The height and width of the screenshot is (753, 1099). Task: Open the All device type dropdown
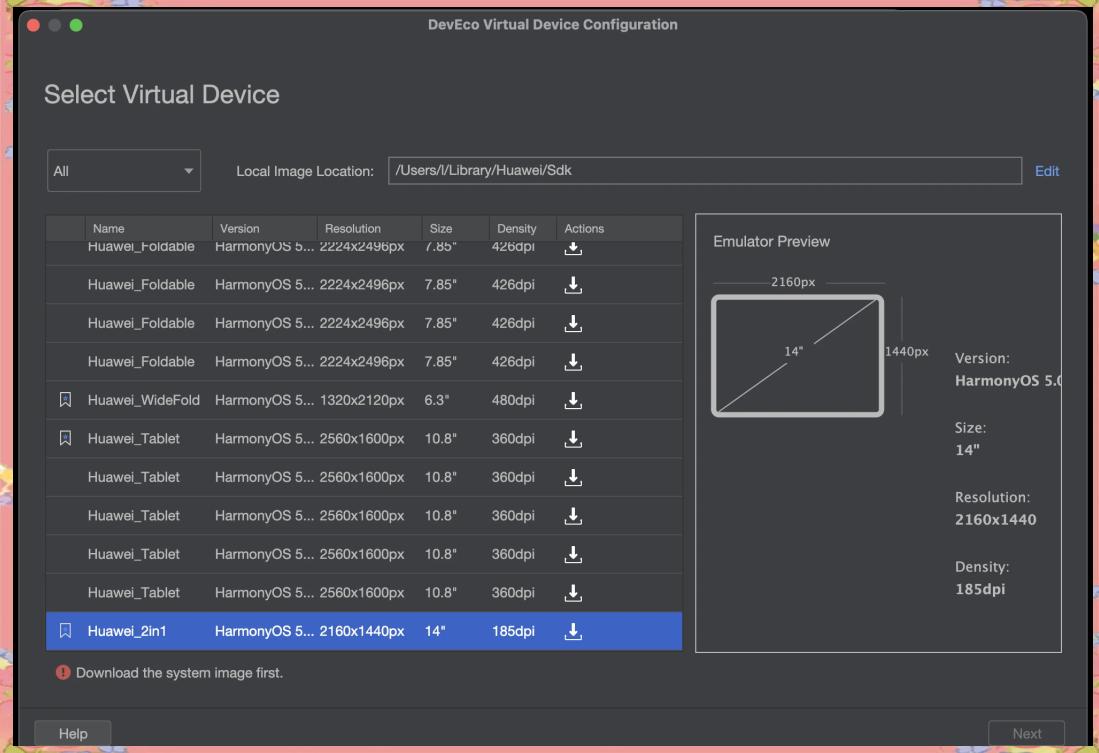click(x=123, y=170)
